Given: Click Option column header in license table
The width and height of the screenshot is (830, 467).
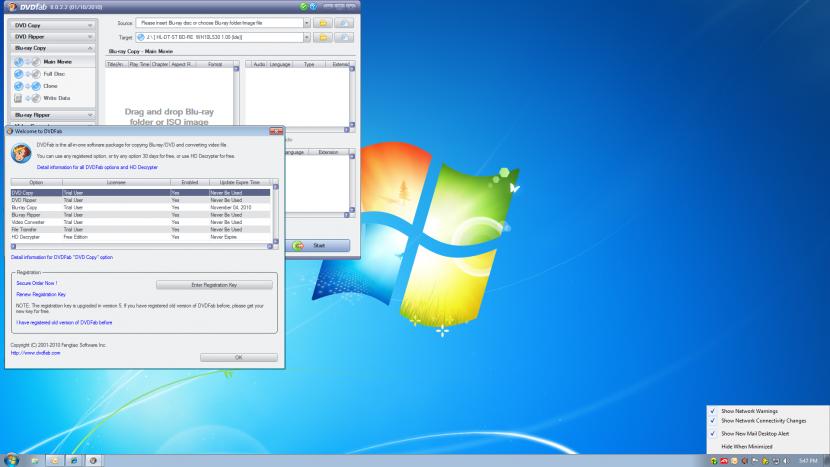Looking at the screenshot, I should tap(36, 182).
